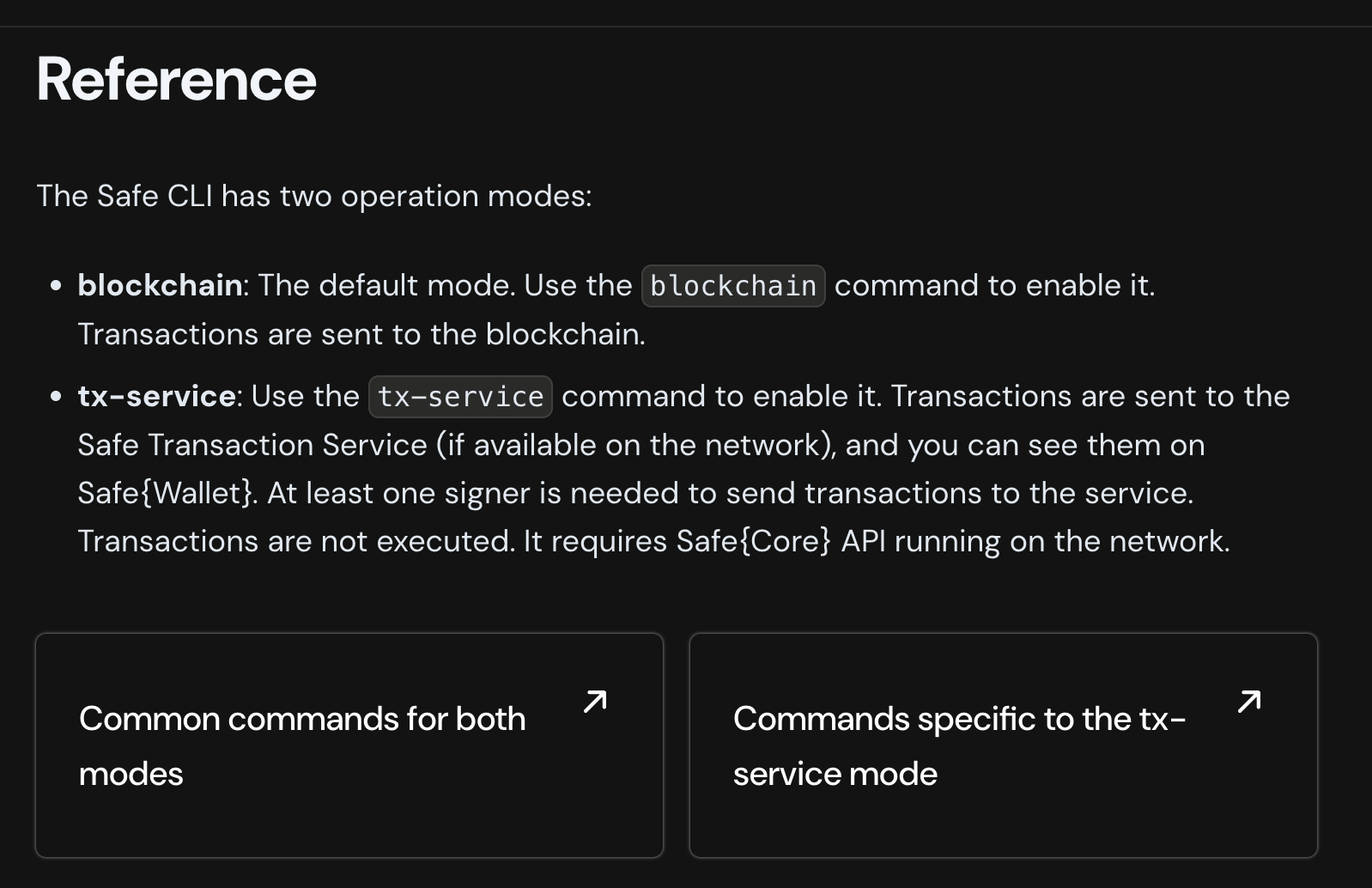The height and width of the screenshot is (888, 1372).
Task: Click the arrow icon on tx-service commands card
Action: (x=1249, y=702)
